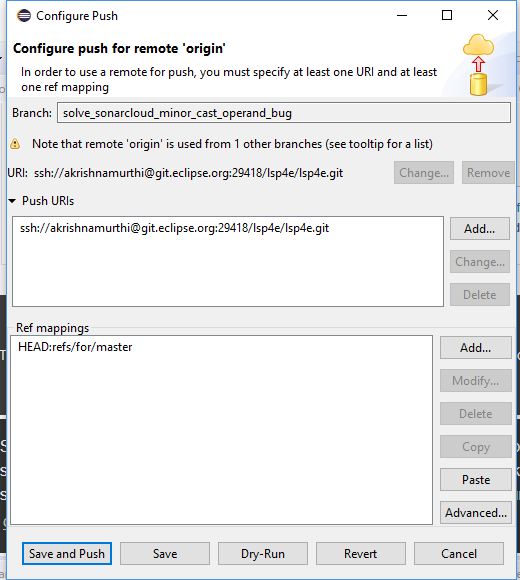
Task: Cancel the Configure Push dialog
Action: click(x=459, y=554)
